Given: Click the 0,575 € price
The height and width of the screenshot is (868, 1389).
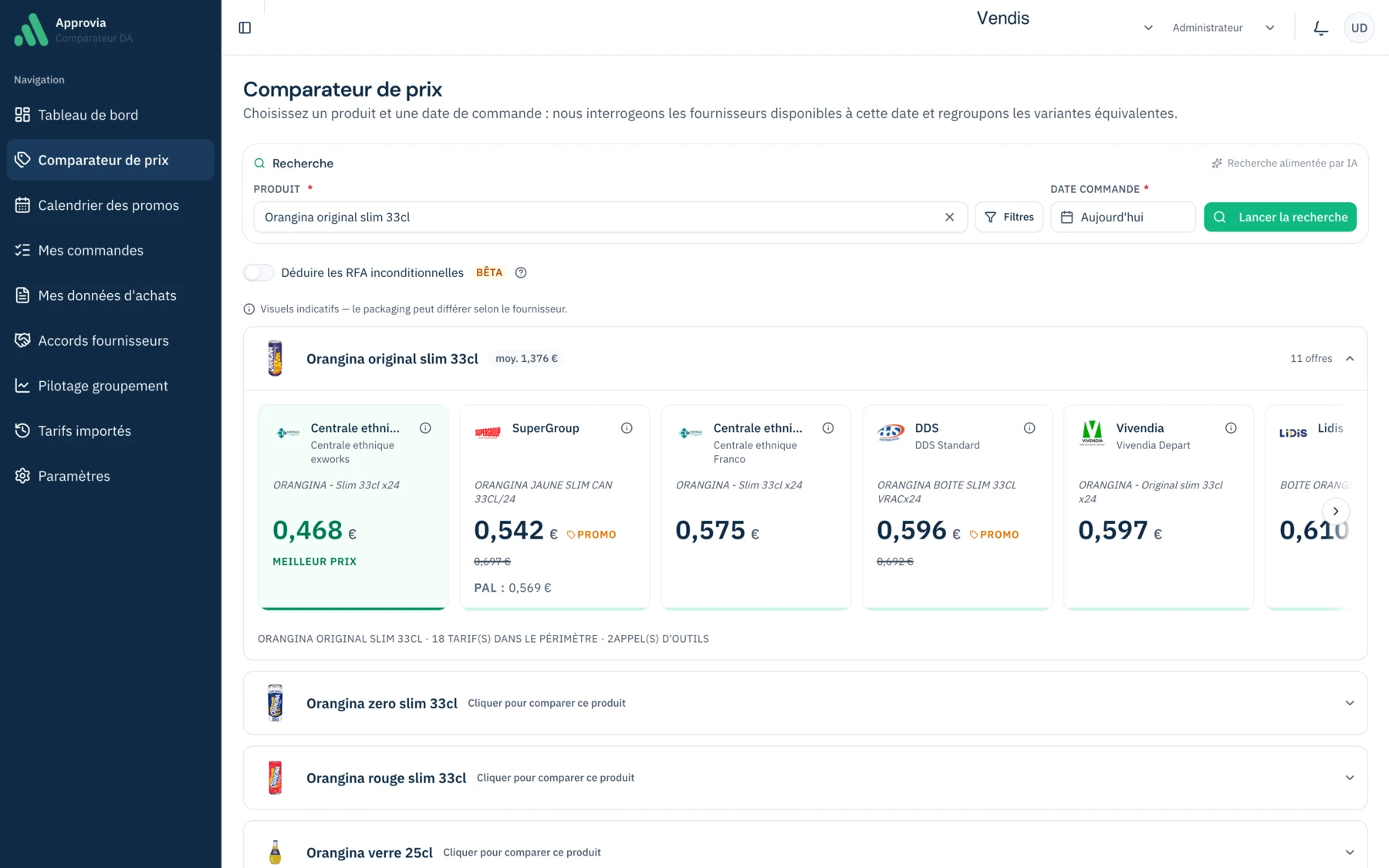Looking at the screenshot, I should click(x=717, y=531).
